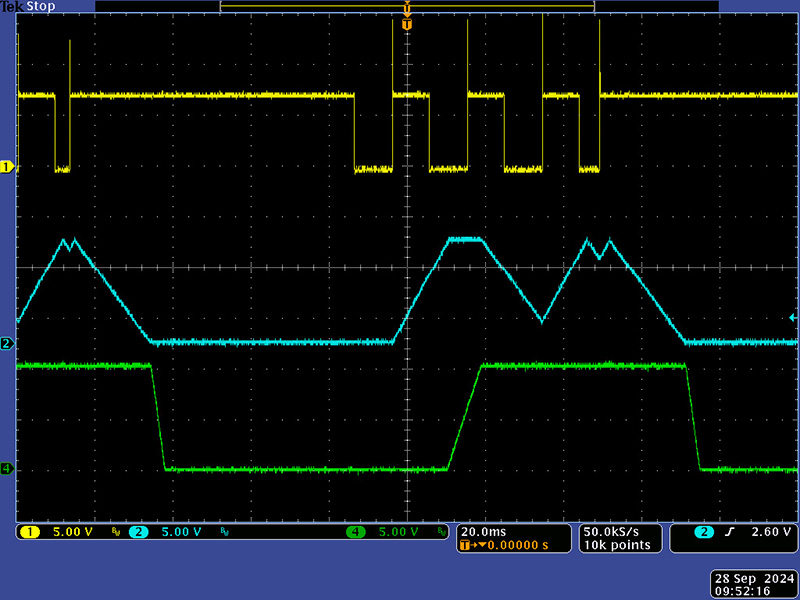Click the green channel 4 ground marker

[x=7, y=468]
